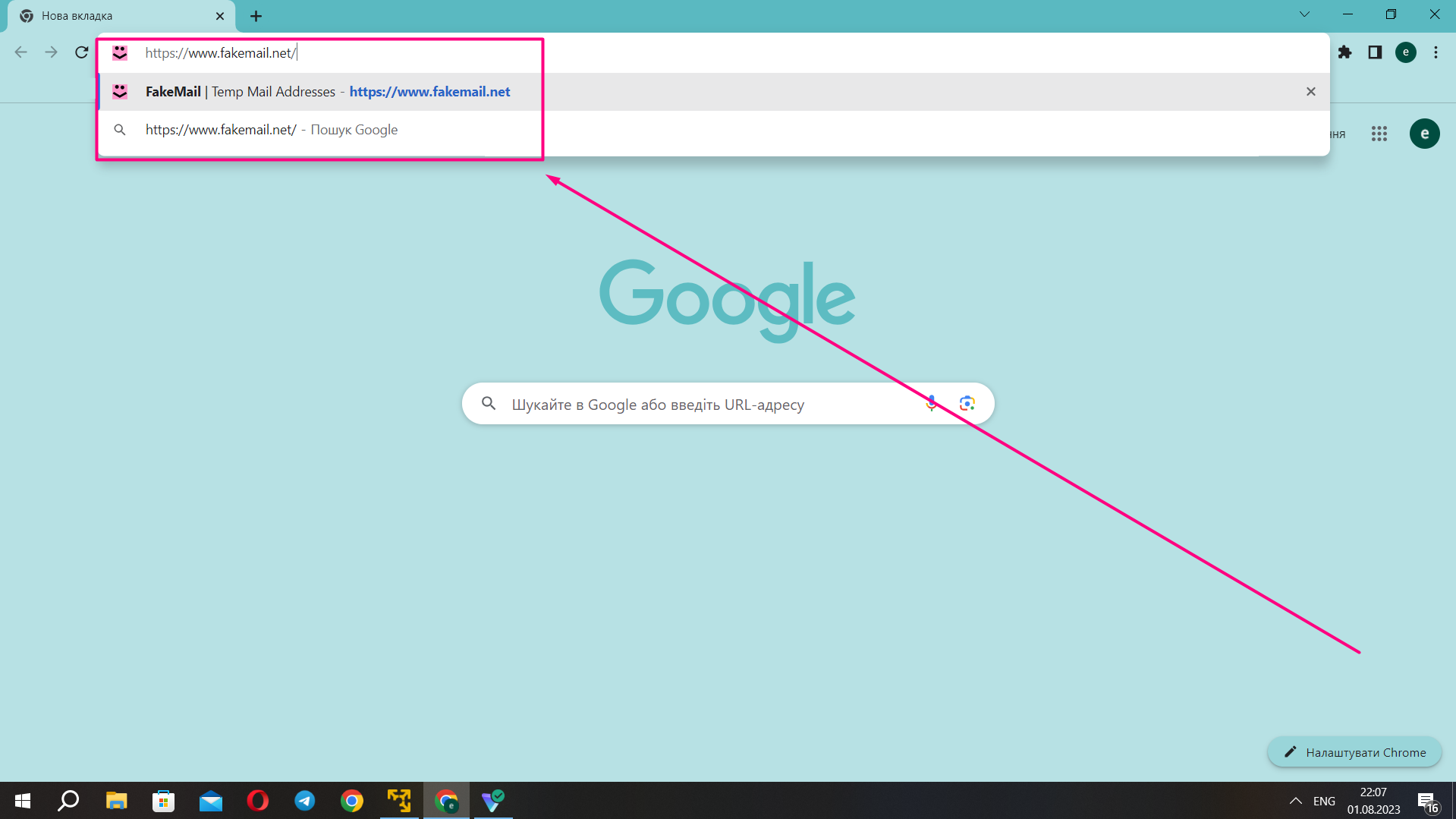Remove the FakeMail suggestion with X

point(1310,92)
